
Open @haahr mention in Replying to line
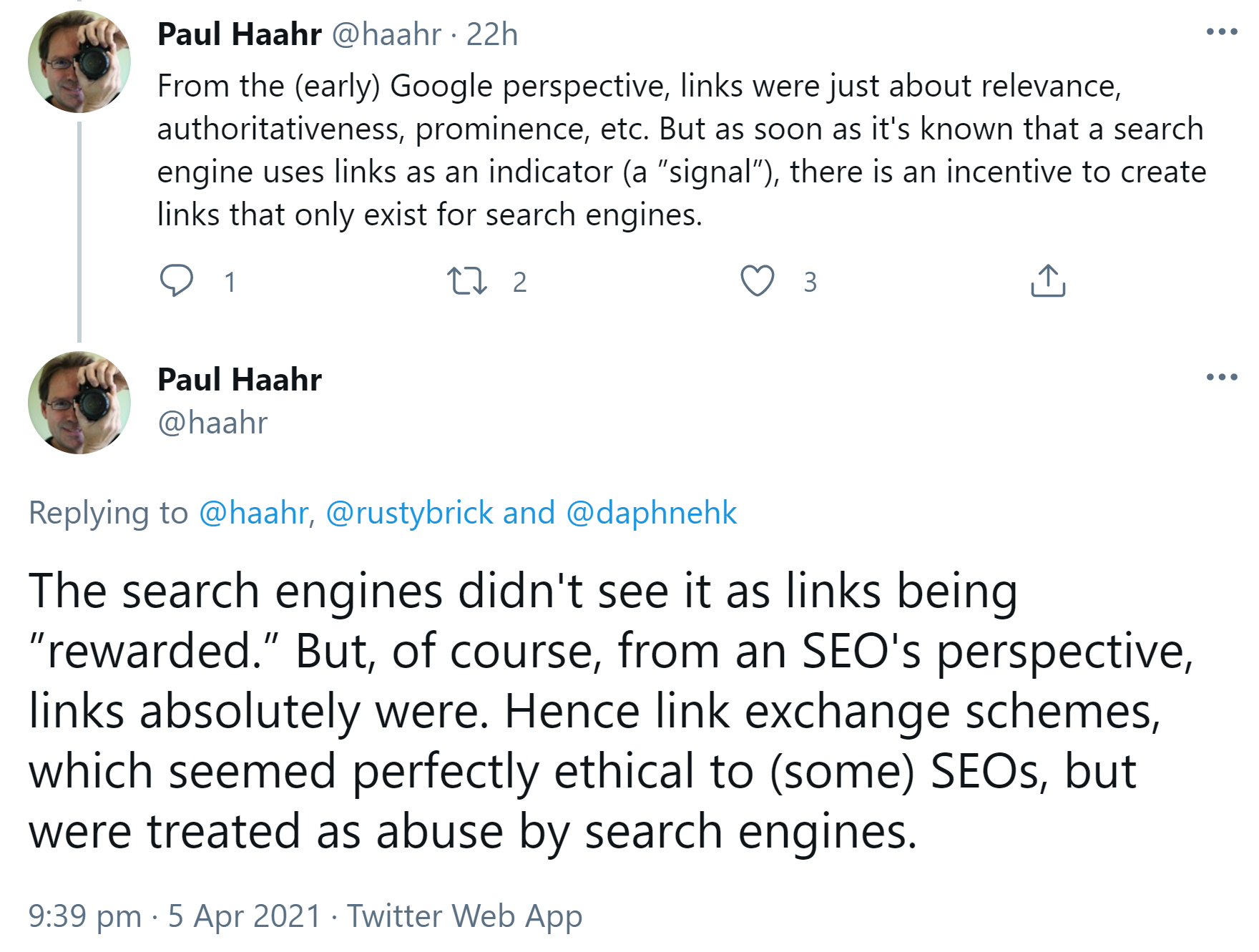pos(254,513)
